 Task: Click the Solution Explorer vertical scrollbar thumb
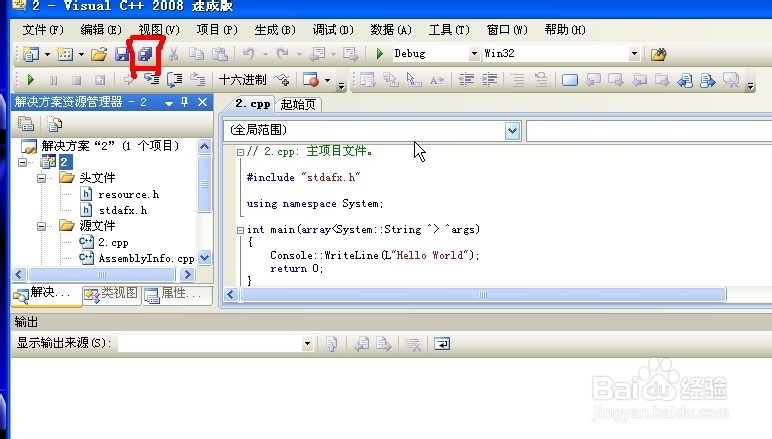coord(204,184)
